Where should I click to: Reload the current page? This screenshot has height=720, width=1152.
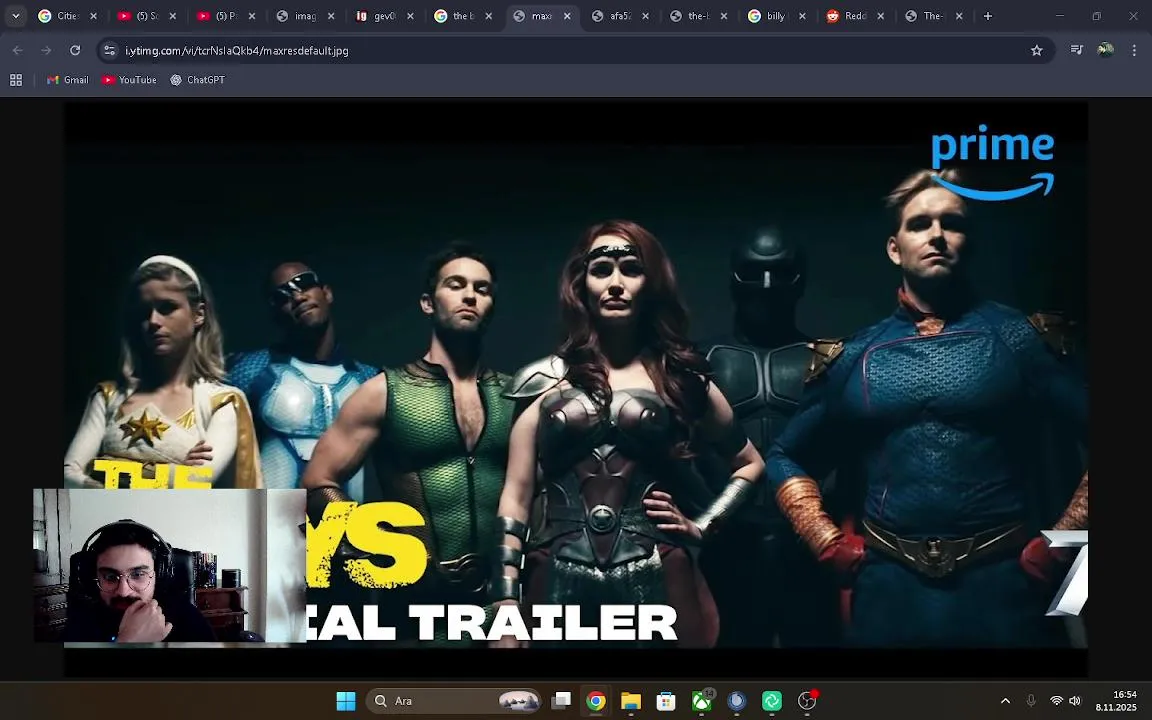pos(75,50)
